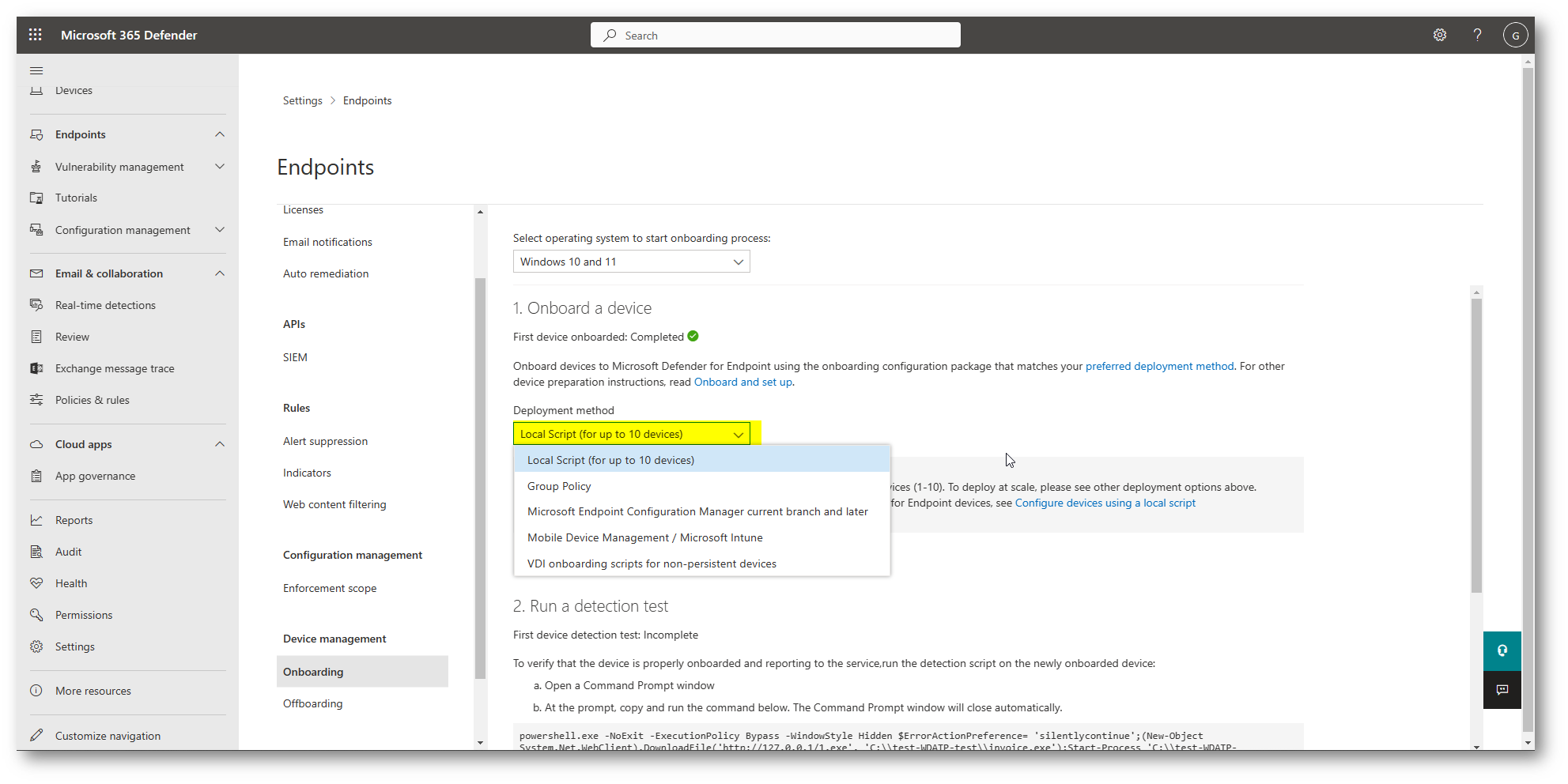Collapse the Endpoints nav section chevron
1568x784 pixels.
tap(220, 134)
